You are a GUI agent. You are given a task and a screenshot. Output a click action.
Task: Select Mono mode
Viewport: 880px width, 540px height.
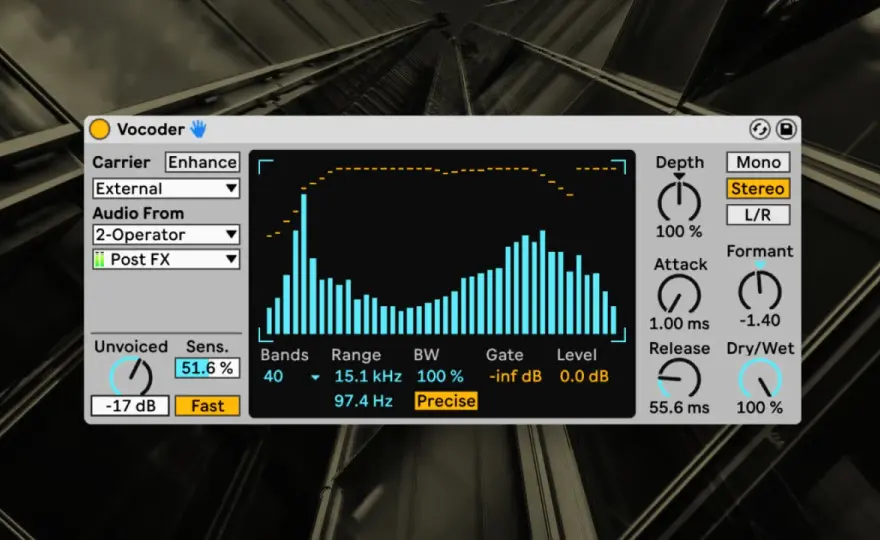(758, 162)
